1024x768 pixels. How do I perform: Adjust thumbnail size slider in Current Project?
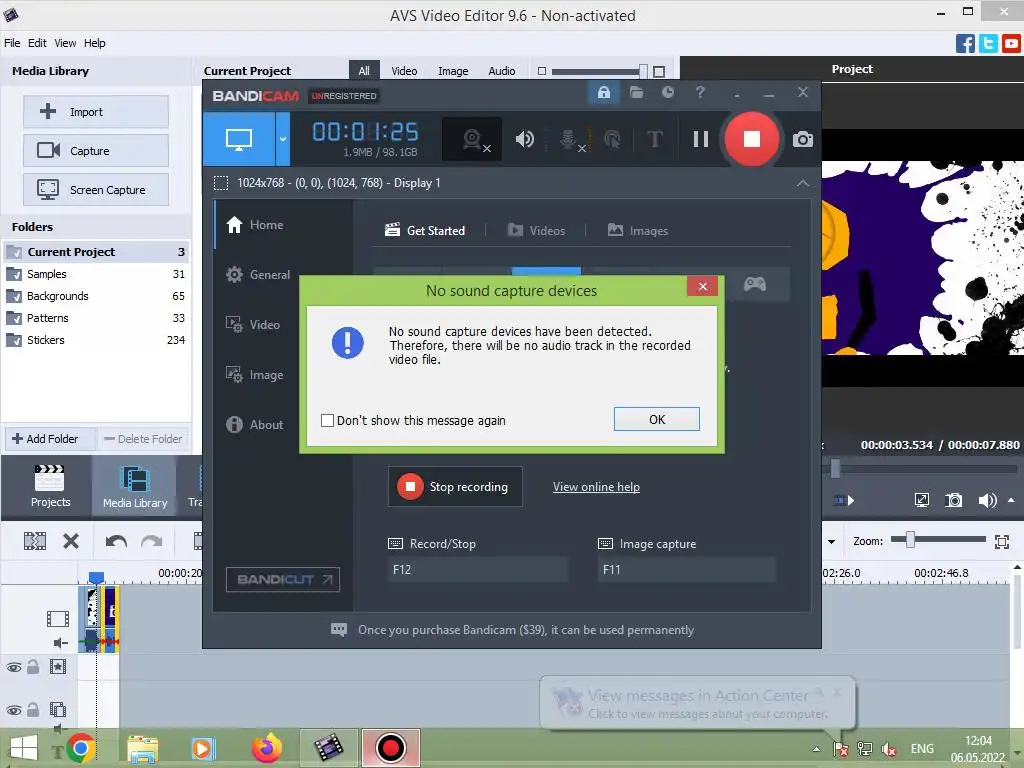click(643, 71)
